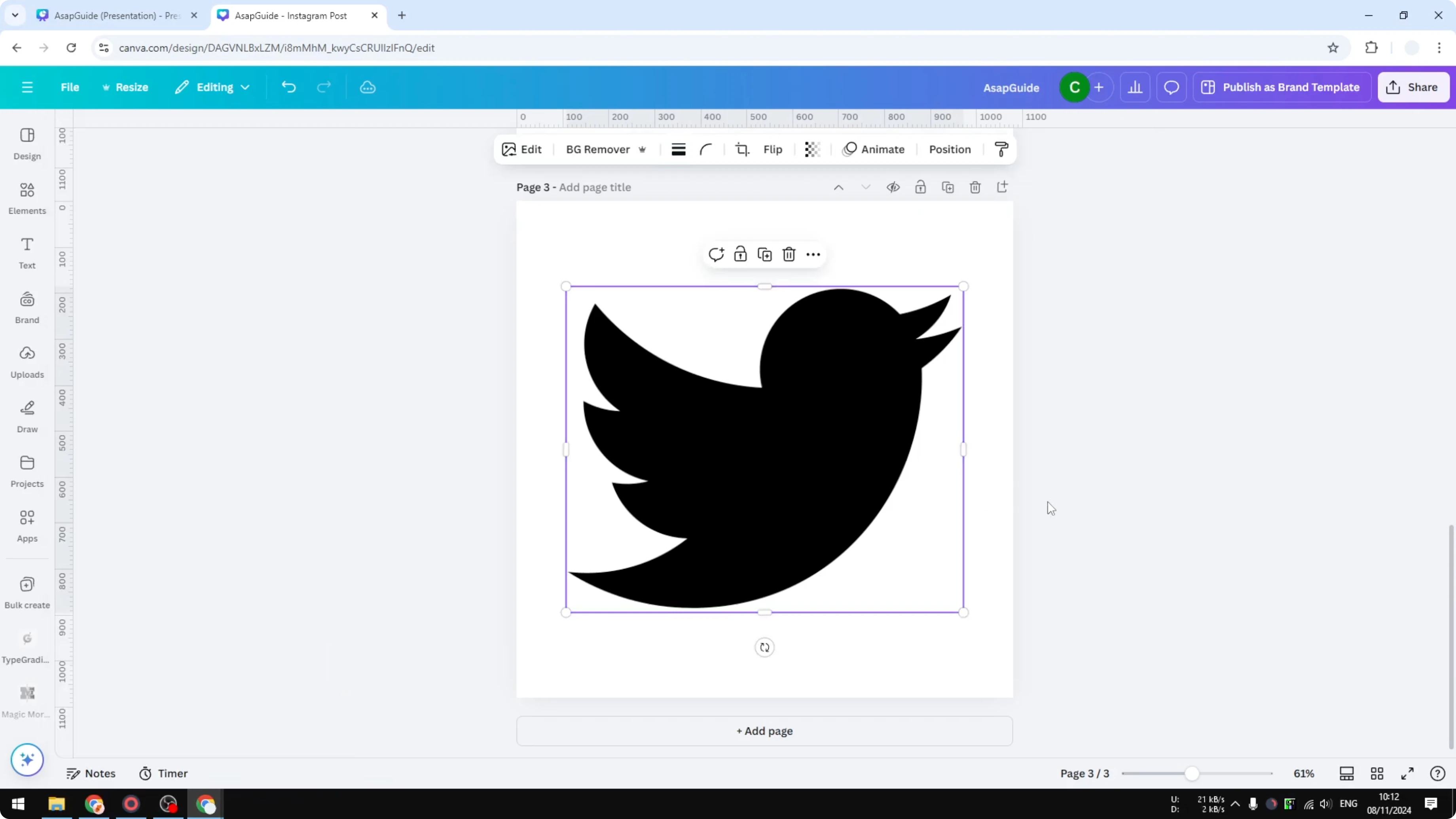Lock Page 3 using the padlock icon
1456x819 pixels.
click(920, 186)
